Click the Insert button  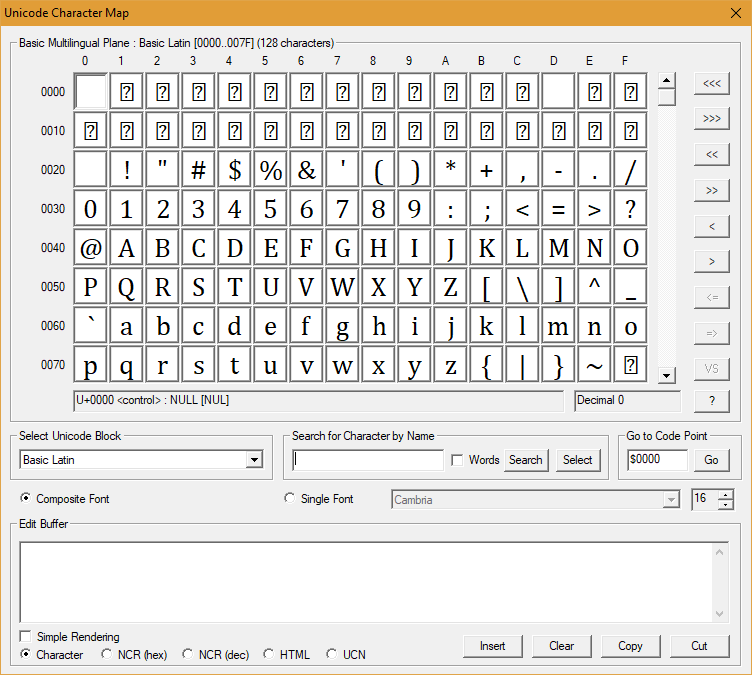click(493, 646)
